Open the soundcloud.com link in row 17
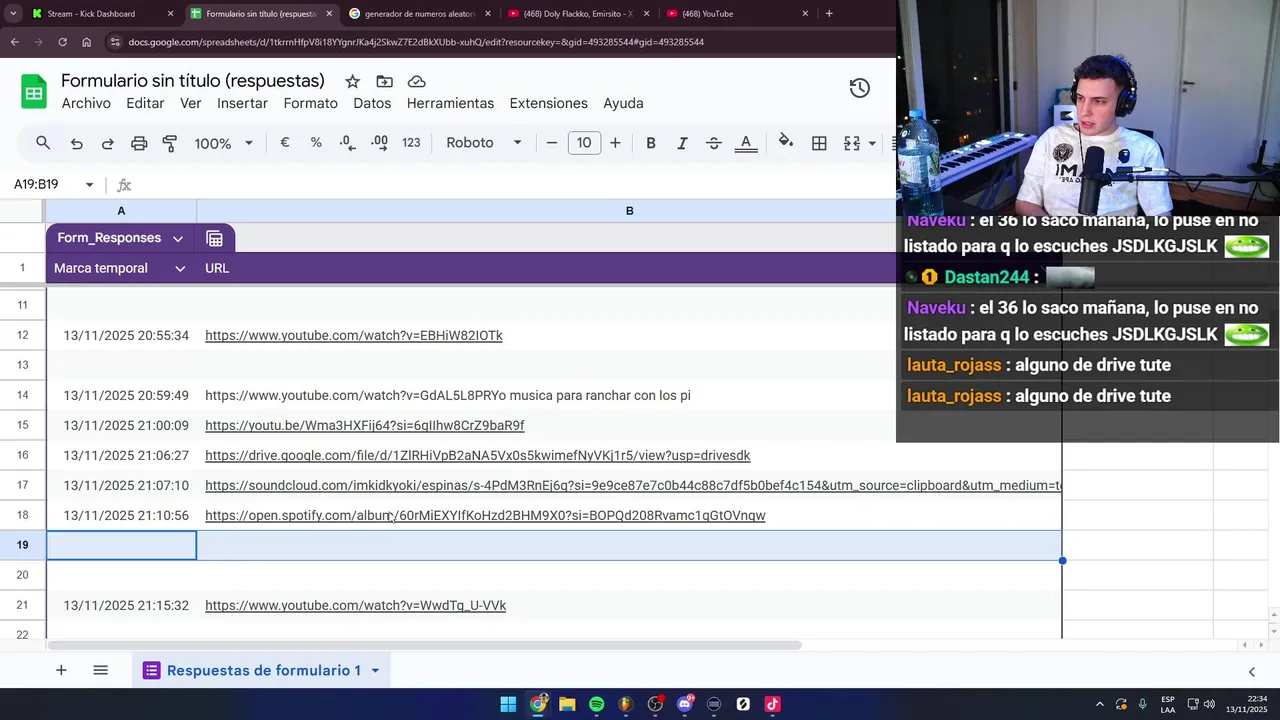1280x720 pixels. click(633, 485)
